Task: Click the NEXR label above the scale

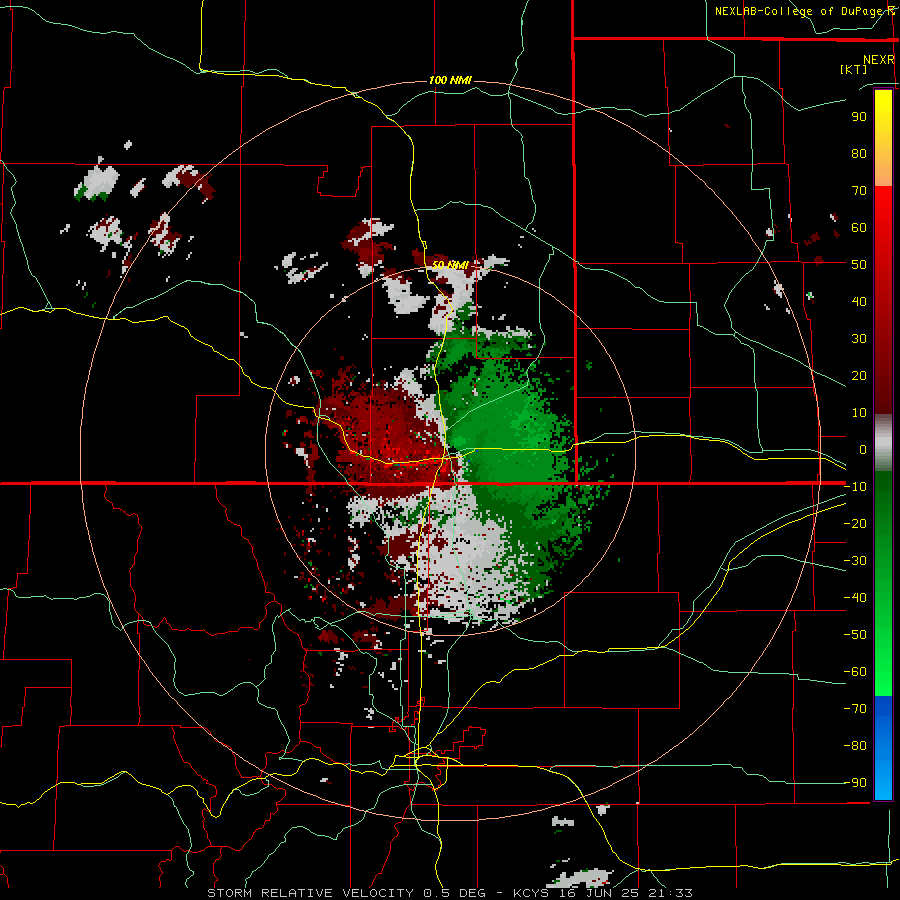Action: click(878, 60)
